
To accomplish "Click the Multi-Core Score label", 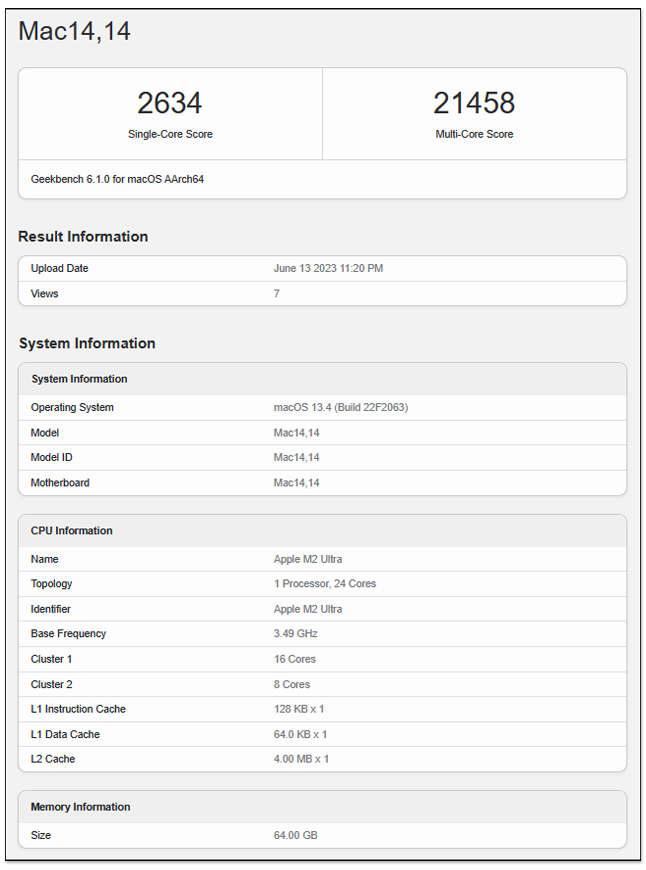I will click(x=474, y=134).
